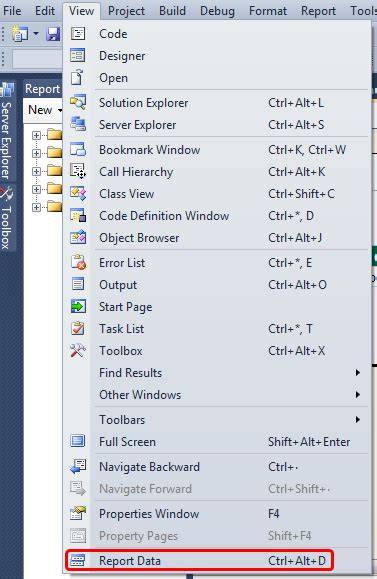Click the Navigate Backward icon
377x579 pixels.
pos(78,466)
